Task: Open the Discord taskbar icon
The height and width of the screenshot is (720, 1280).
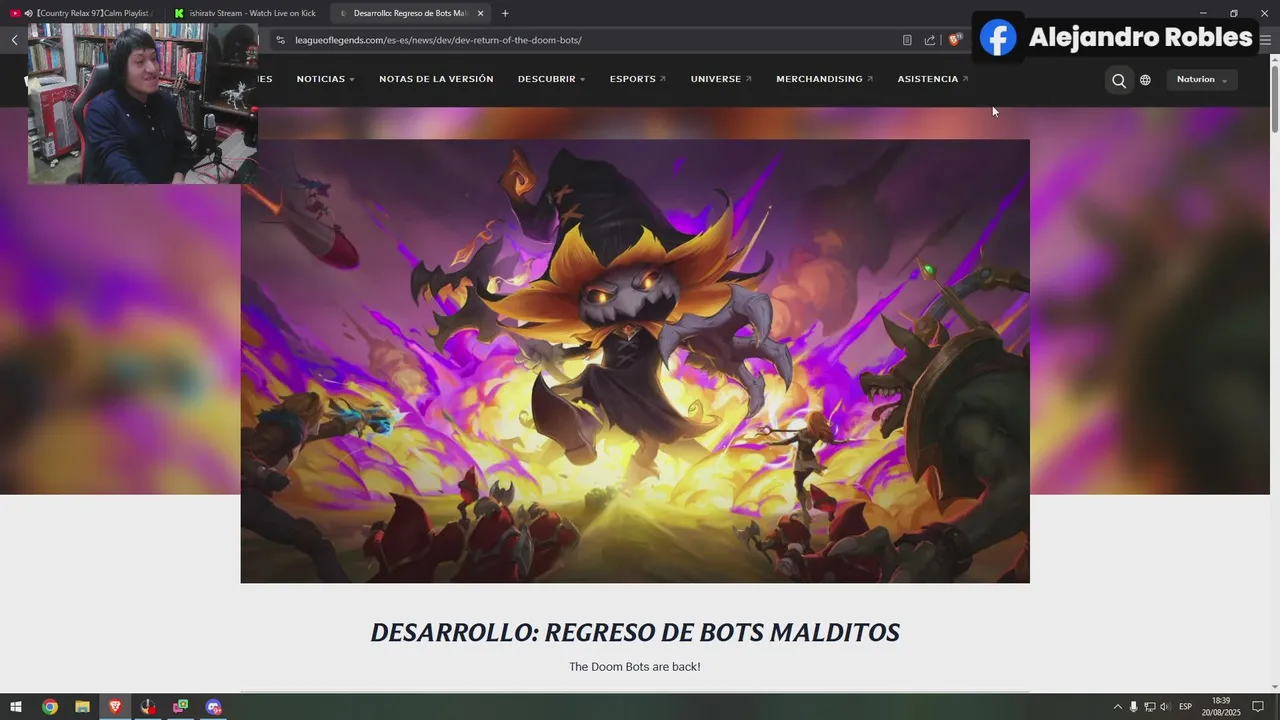Action: (214, 707)
